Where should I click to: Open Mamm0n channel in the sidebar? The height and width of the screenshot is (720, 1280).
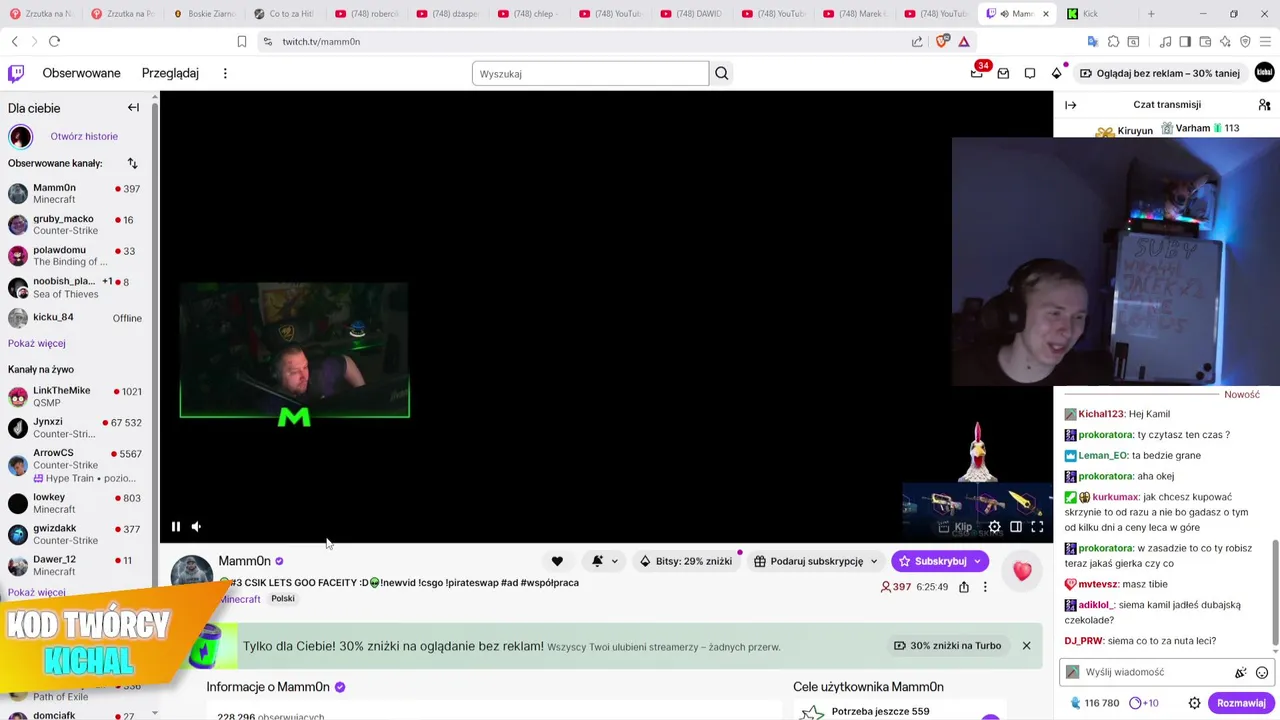coord(76,193)
